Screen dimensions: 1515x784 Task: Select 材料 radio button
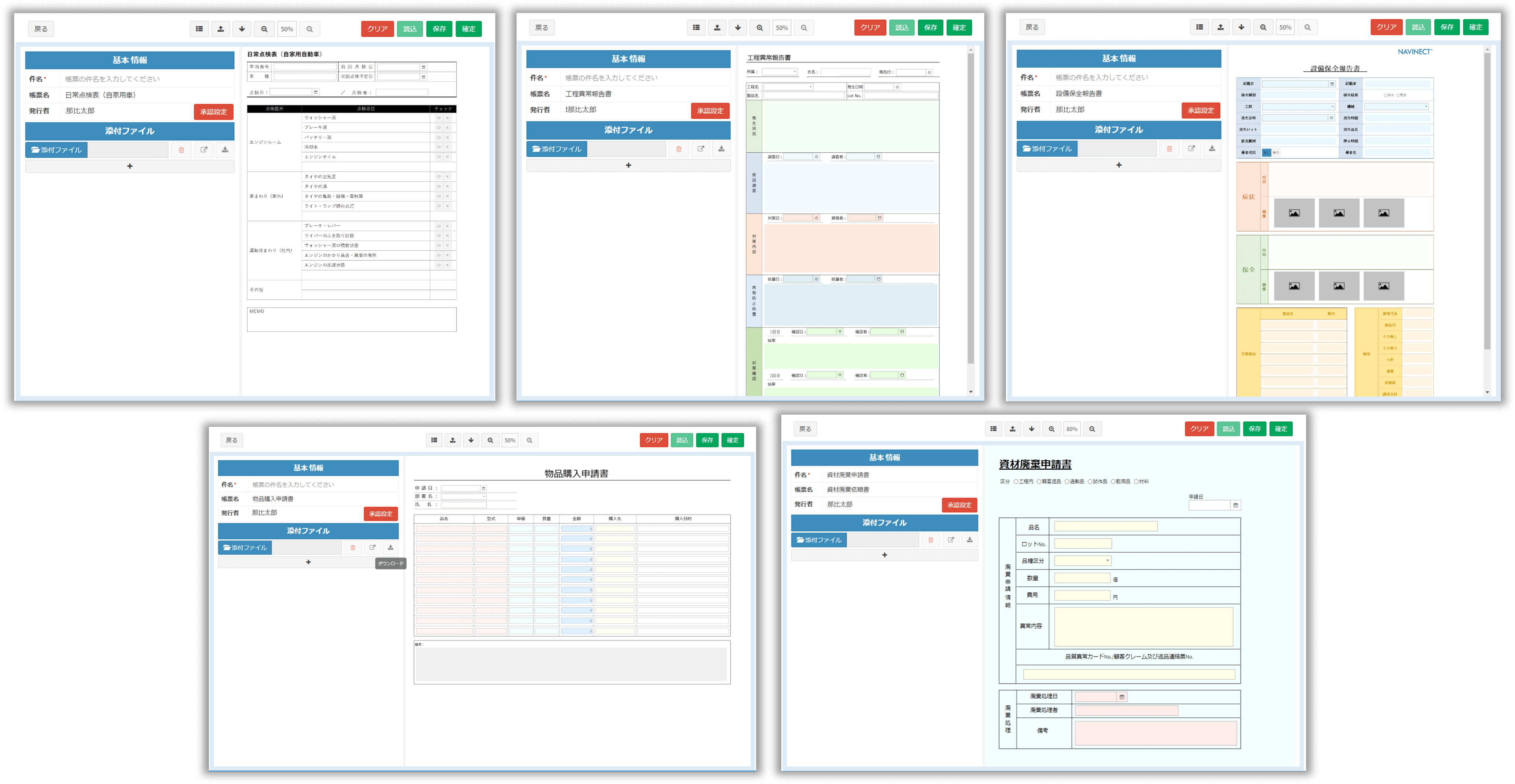point(1136,482)
